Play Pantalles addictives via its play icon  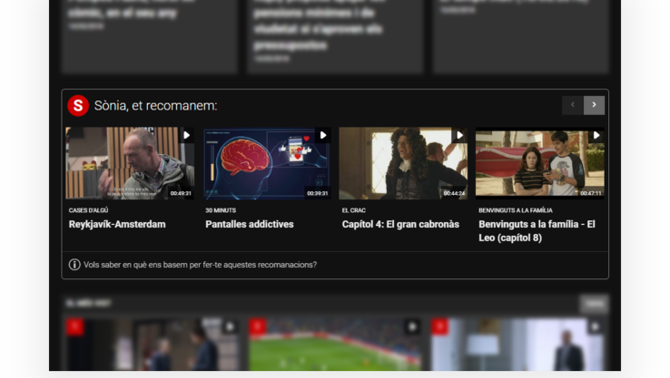[323, 135]
